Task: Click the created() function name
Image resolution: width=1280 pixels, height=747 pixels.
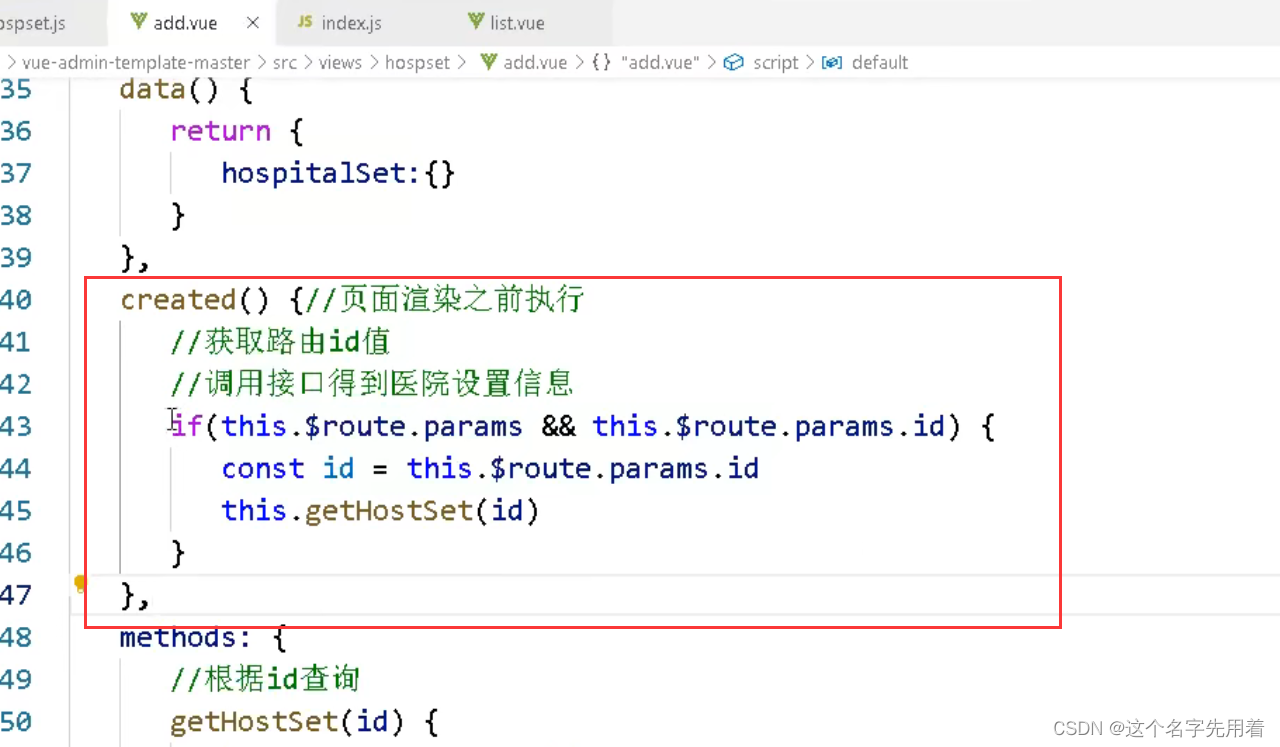Action: (x=177, y=299)
